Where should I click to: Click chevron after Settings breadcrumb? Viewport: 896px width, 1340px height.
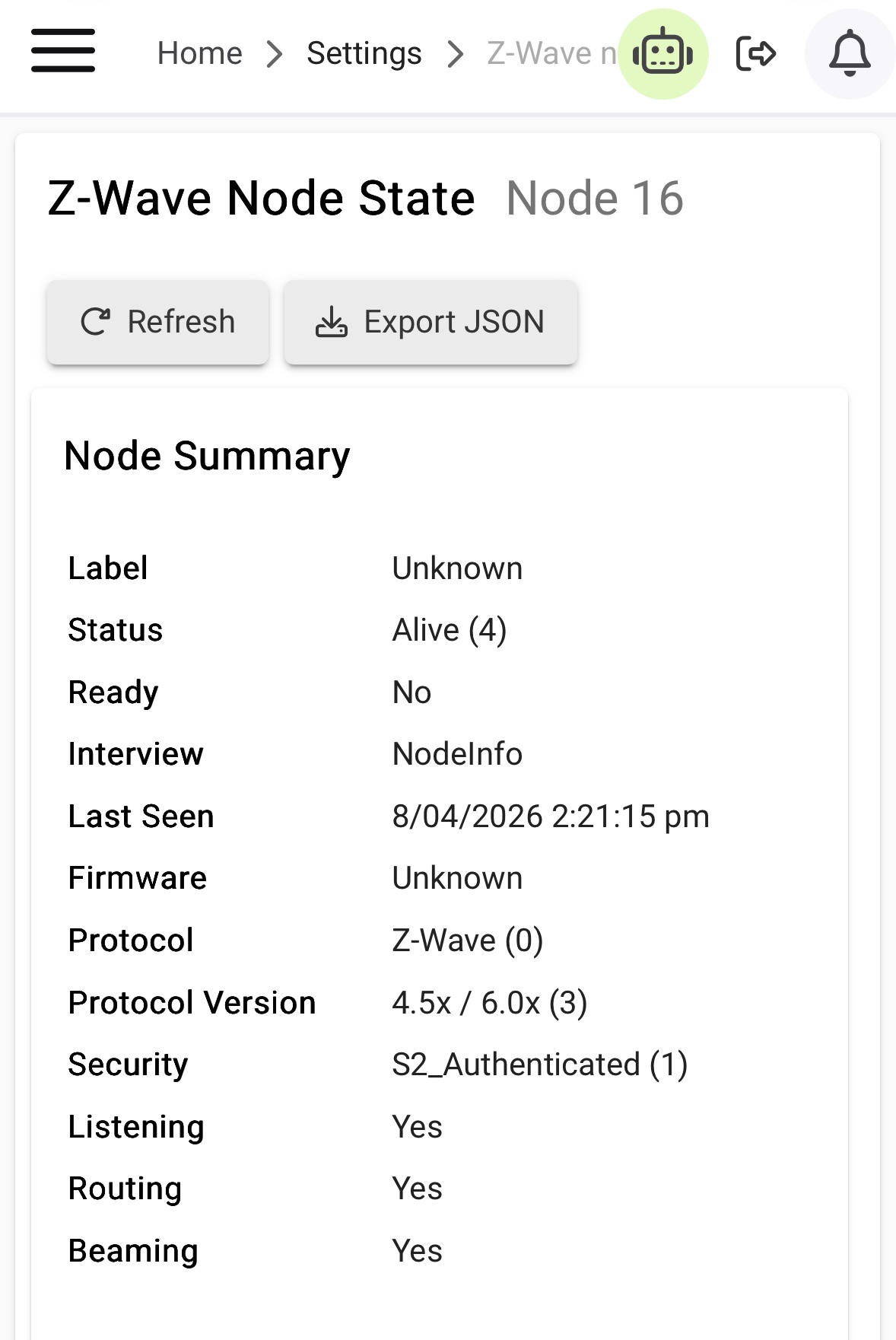point(455,54)
